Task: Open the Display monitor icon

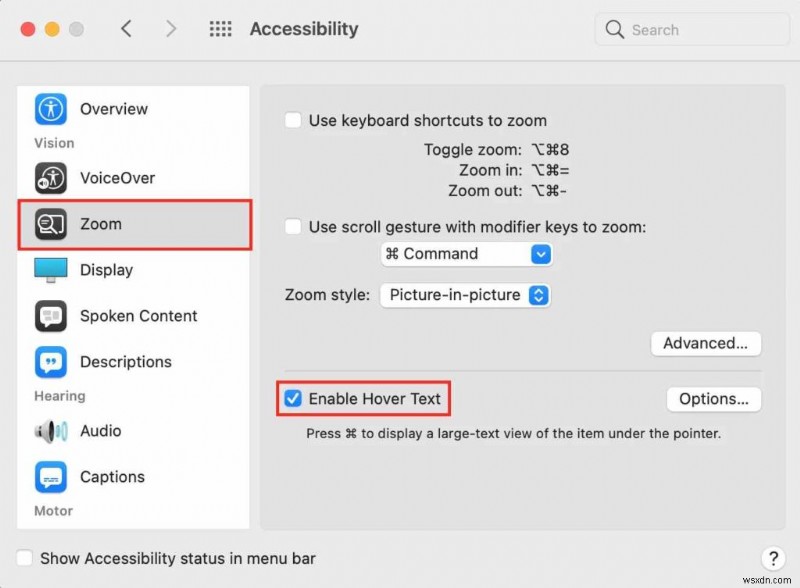Action: (50, 270)
